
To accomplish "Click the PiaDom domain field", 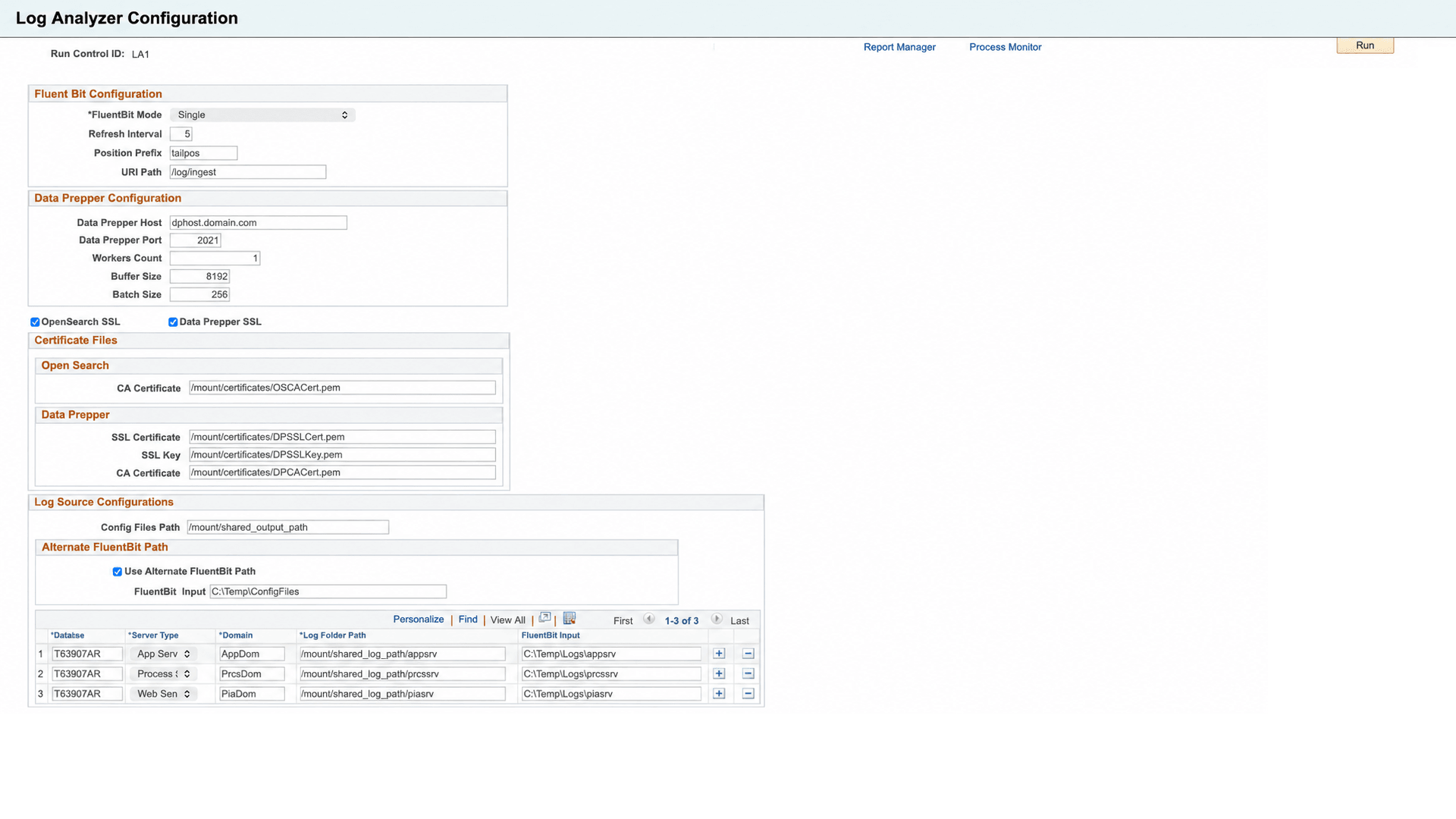I will click(x=252, y=694).
